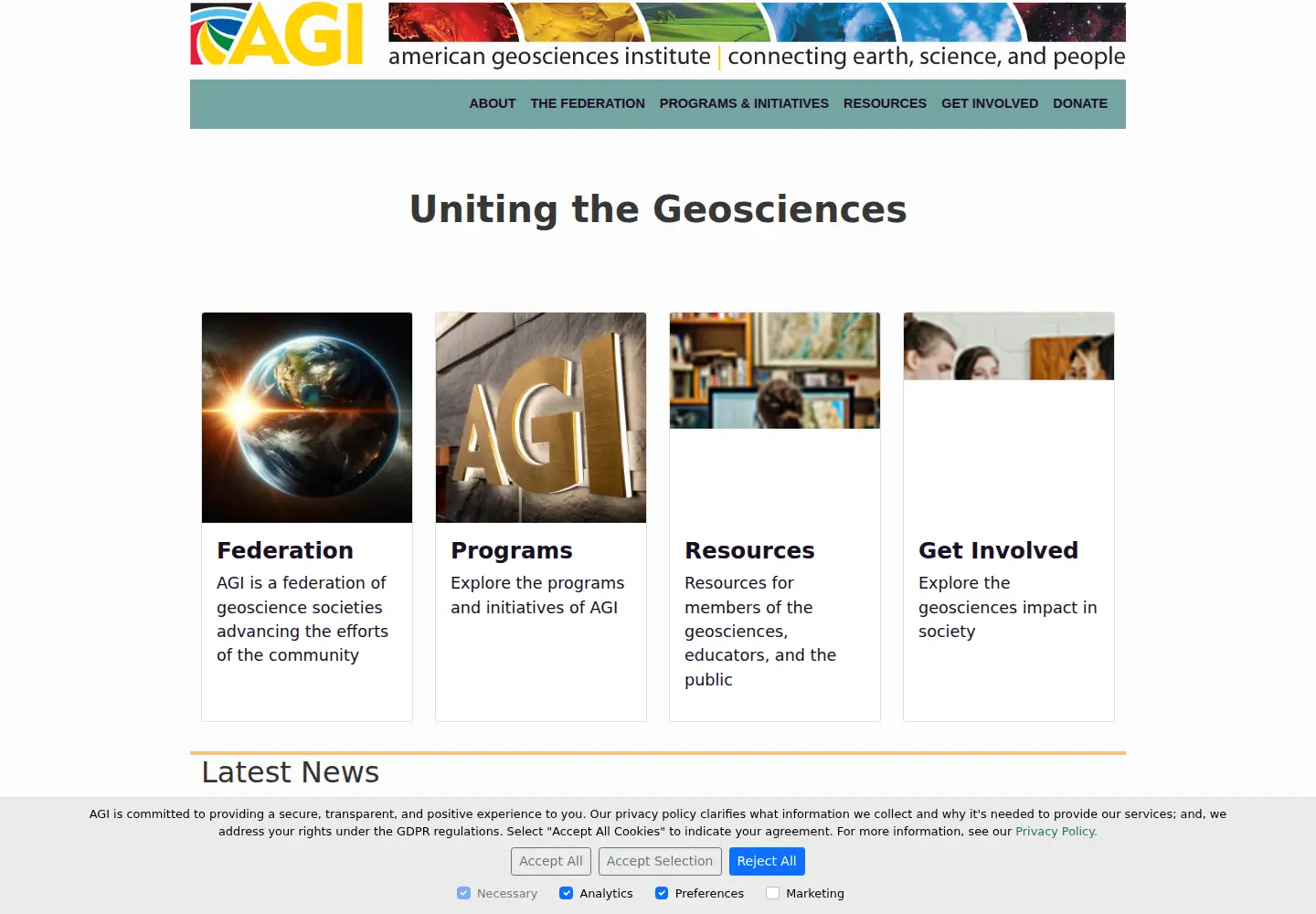Open the Programs card heading
Screen dimensions: 1316x914
tap(512, 550)
